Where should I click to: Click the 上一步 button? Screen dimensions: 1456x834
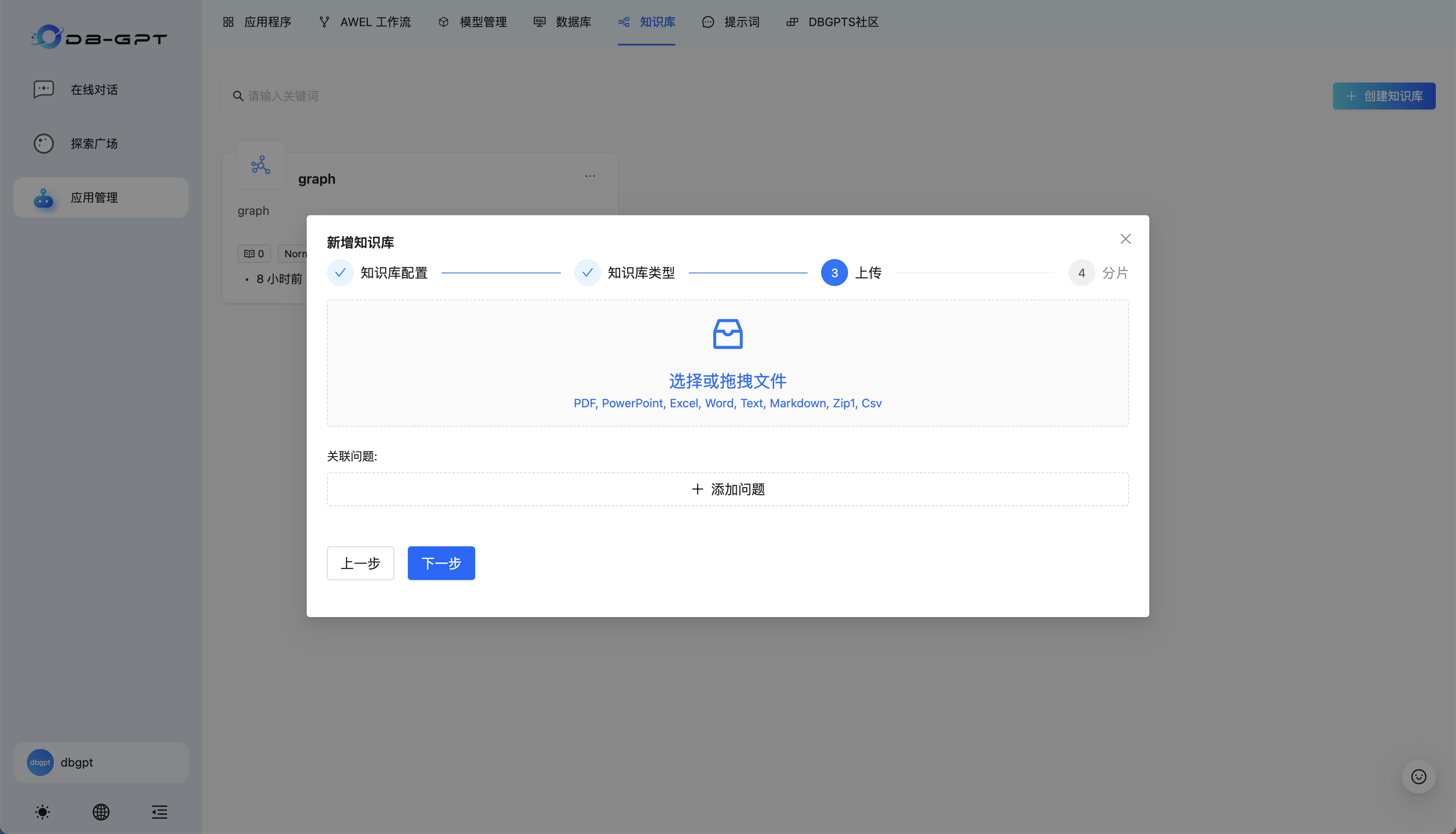360,563
